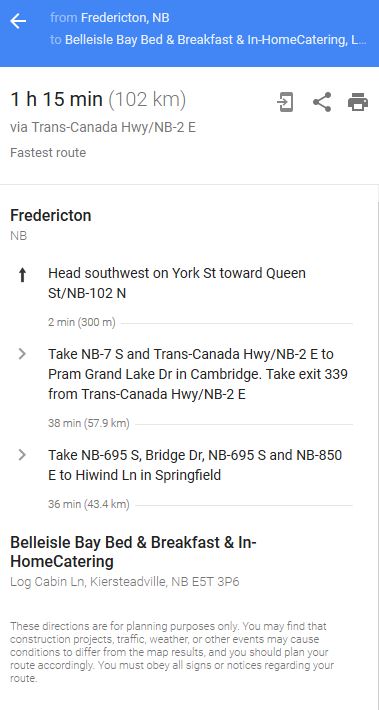
Task: Click the Fredericton origin heading
Action: point(51,216)
